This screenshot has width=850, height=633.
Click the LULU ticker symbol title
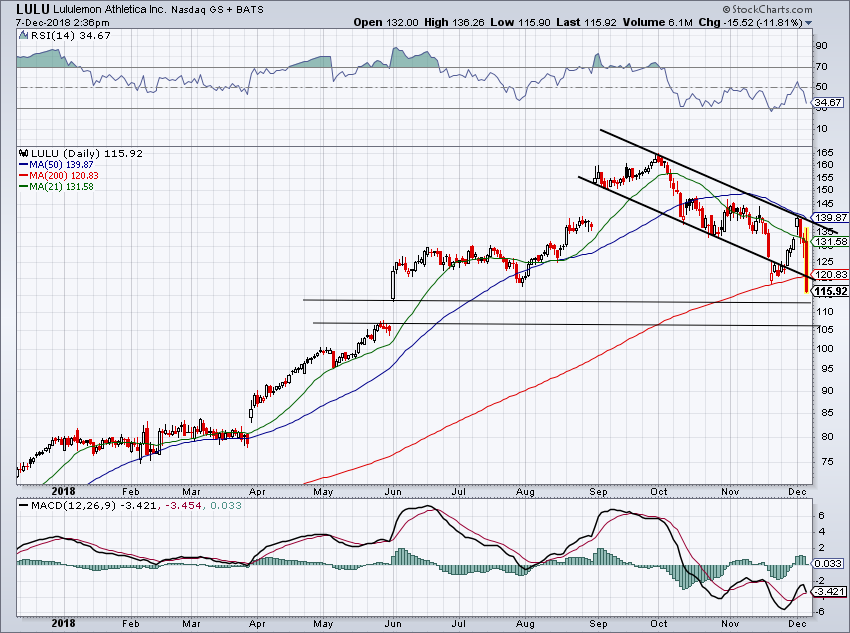(33, 9)
